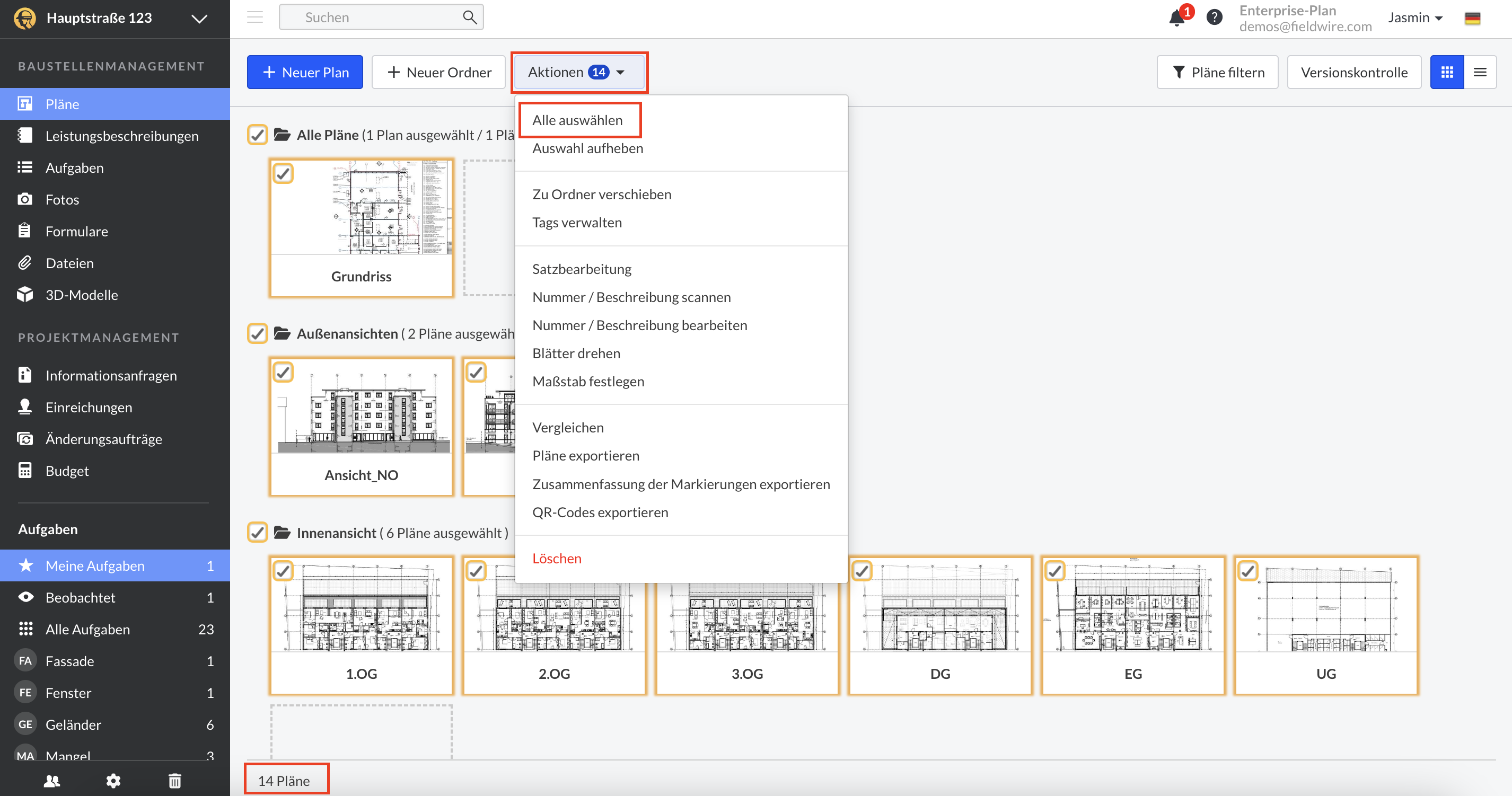Image resolution: width=1512 pixels, height=796 pixels.
Task: Open Meine Aufgaben in the sidebar
Action: coord(115,565)
